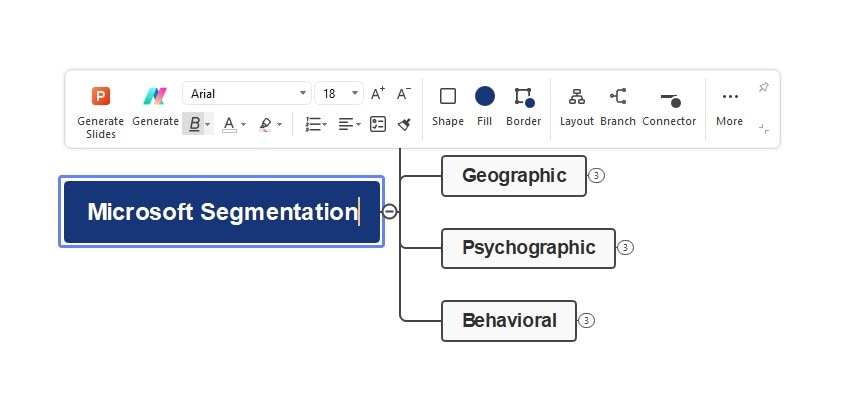
Task: Open the Shape options
Action: click(448, 106)
